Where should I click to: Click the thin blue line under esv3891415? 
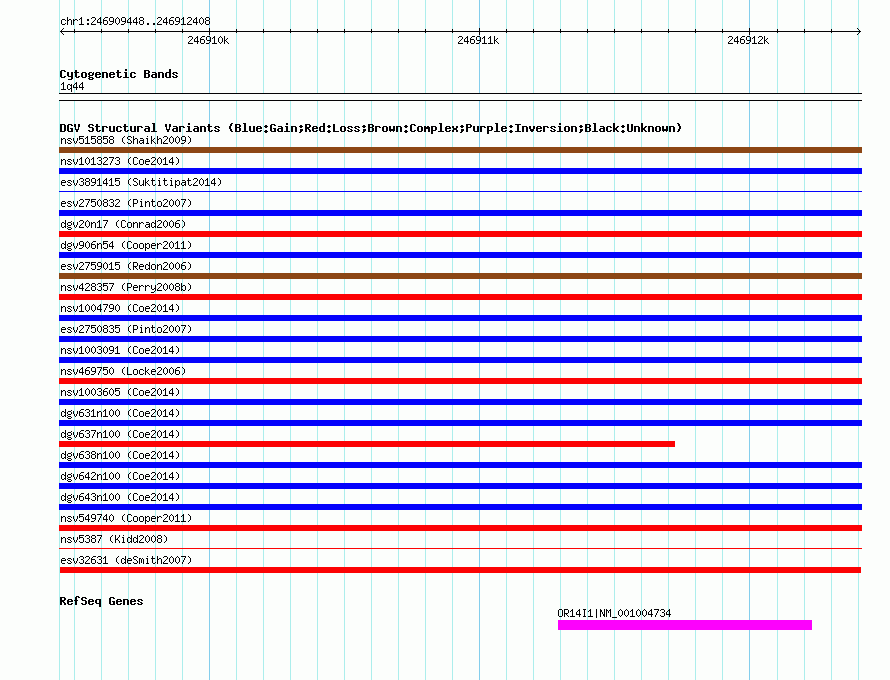coord(460,192)
